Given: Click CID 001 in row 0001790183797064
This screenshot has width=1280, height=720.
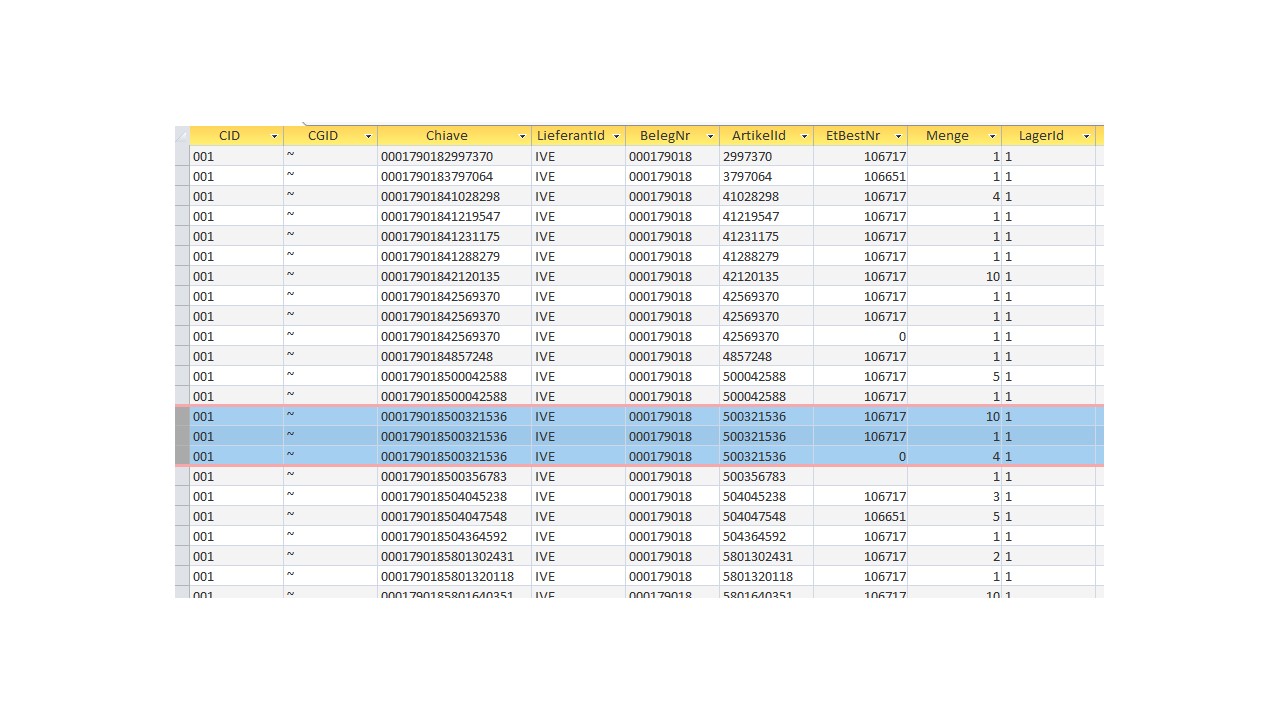Looking at the screenshot, I should click(236, 176).
